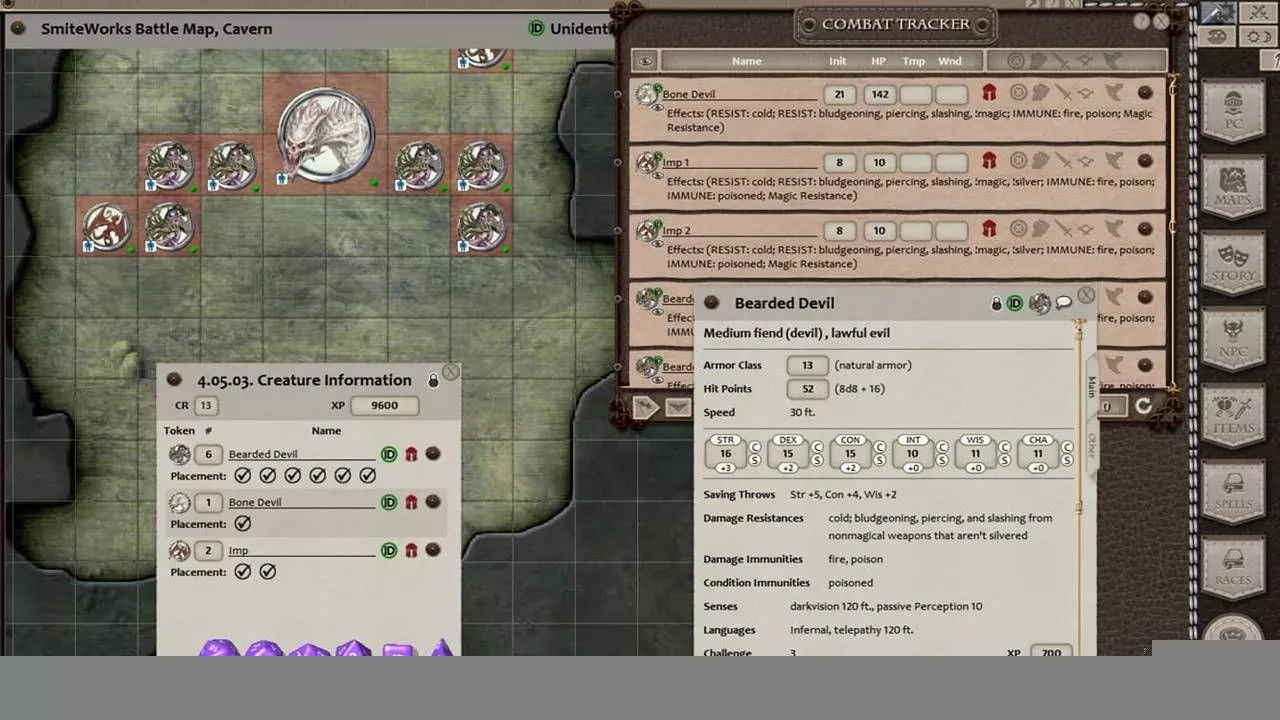Click the ID icon for Imp encounter row
Image resolution: width=1280 pixels, height=720 pixels.
pos(389,550)
